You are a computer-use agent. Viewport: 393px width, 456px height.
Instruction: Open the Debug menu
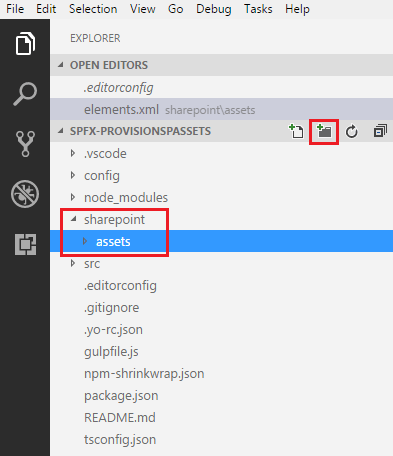[214, 9]
